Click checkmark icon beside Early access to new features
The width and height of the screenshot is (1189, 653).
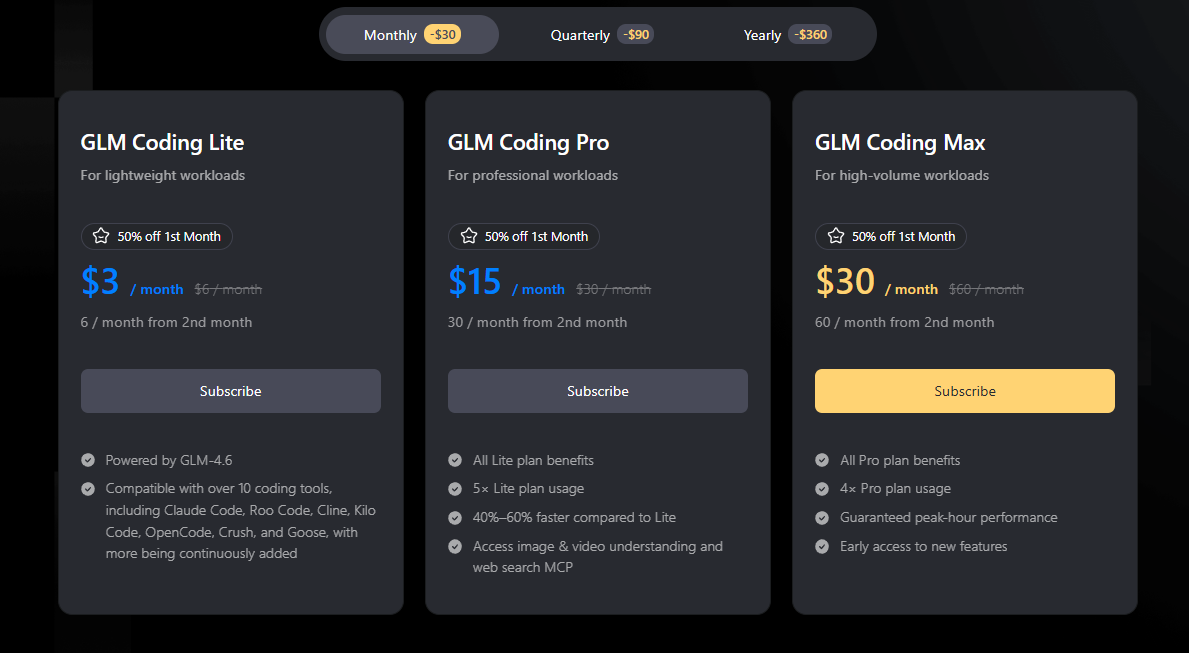pos(822,547)
